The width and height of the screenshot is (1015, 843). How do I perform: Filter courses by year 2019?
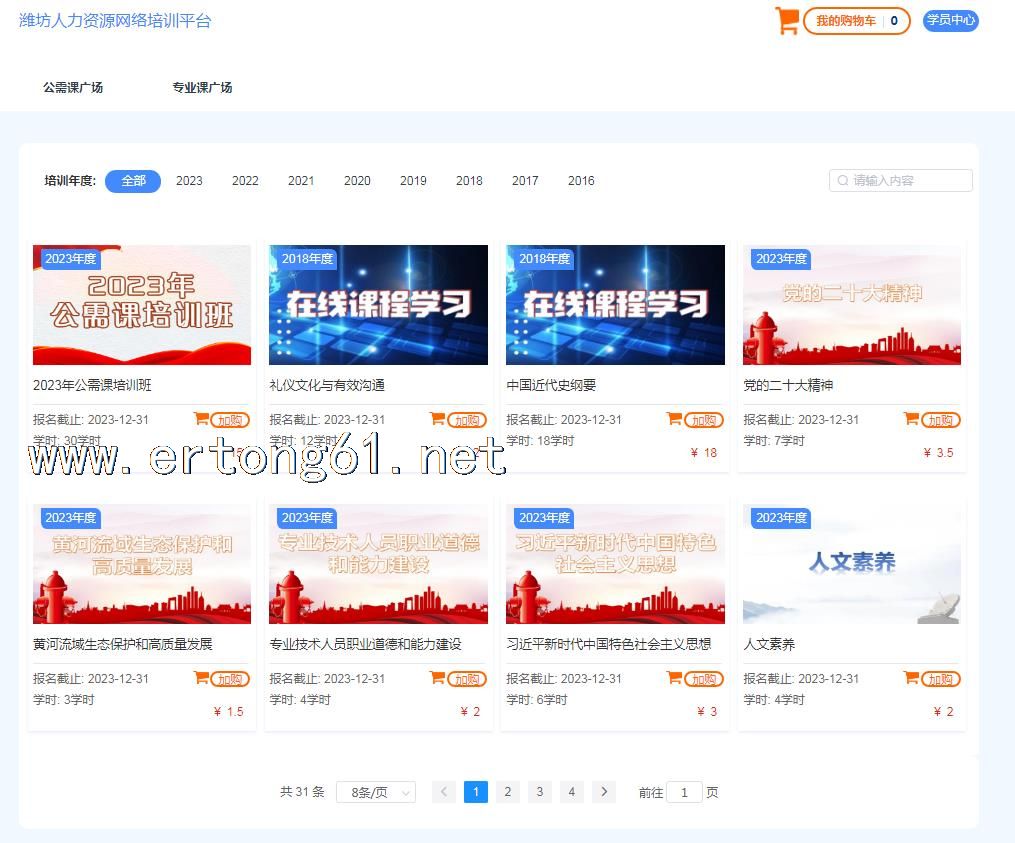(413, 181)
